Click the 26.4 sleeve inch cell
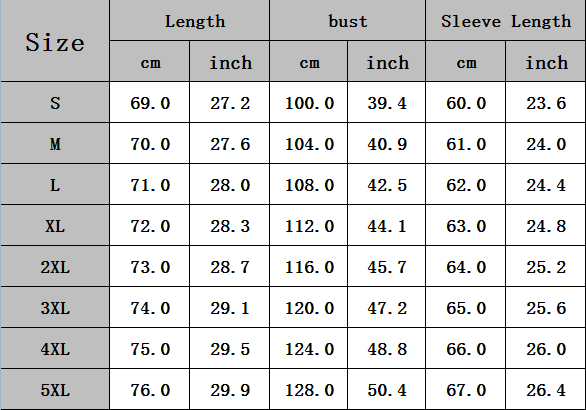Viewport: 586px width, 410px height. click(546, 390)
